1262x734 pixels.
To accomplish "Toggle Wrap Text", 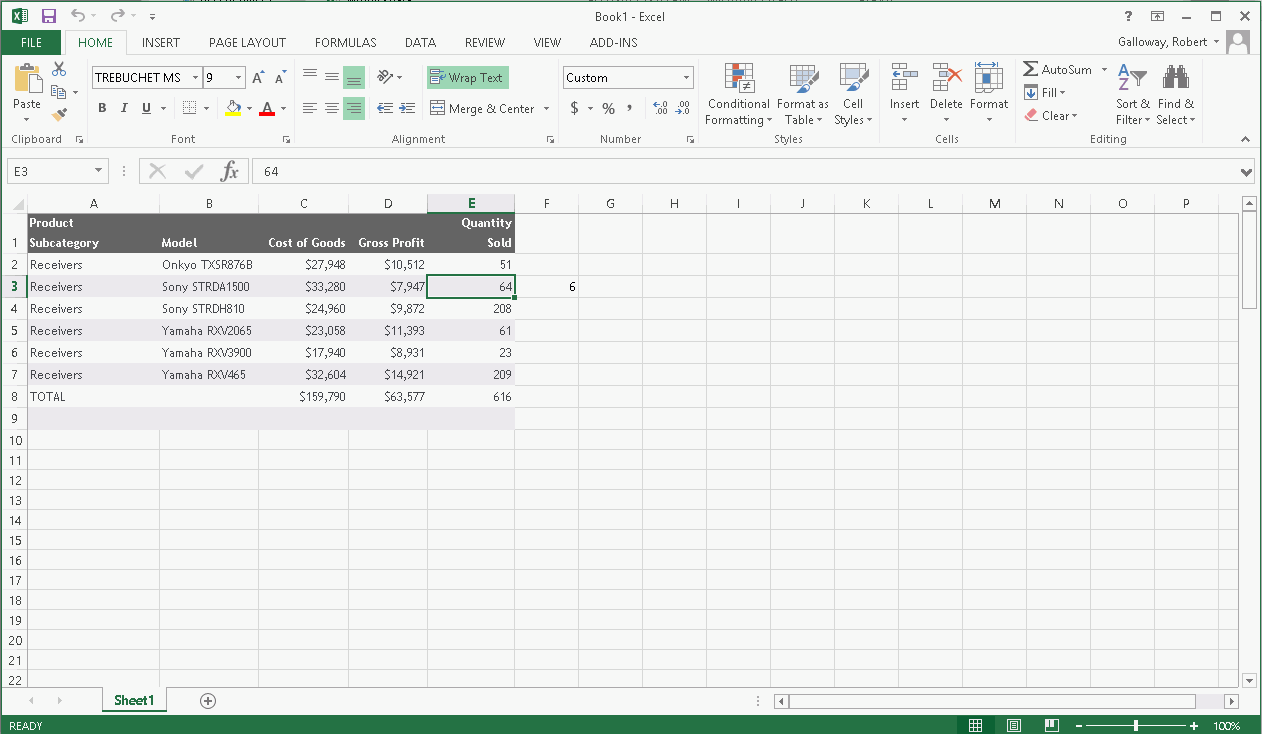I will 467,77.
